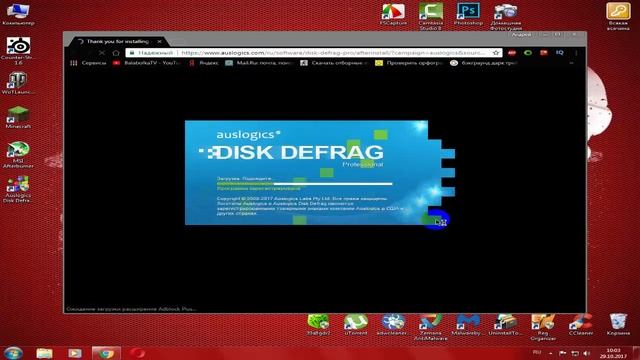Open the Яндекс bookmark
This screenshot has width=640, height=360.
(203, 63)
